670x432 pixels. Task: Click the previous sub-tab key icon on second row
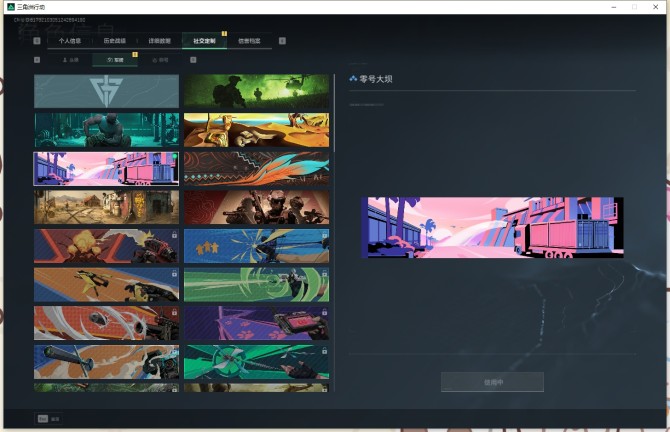[x=37, y=60]
